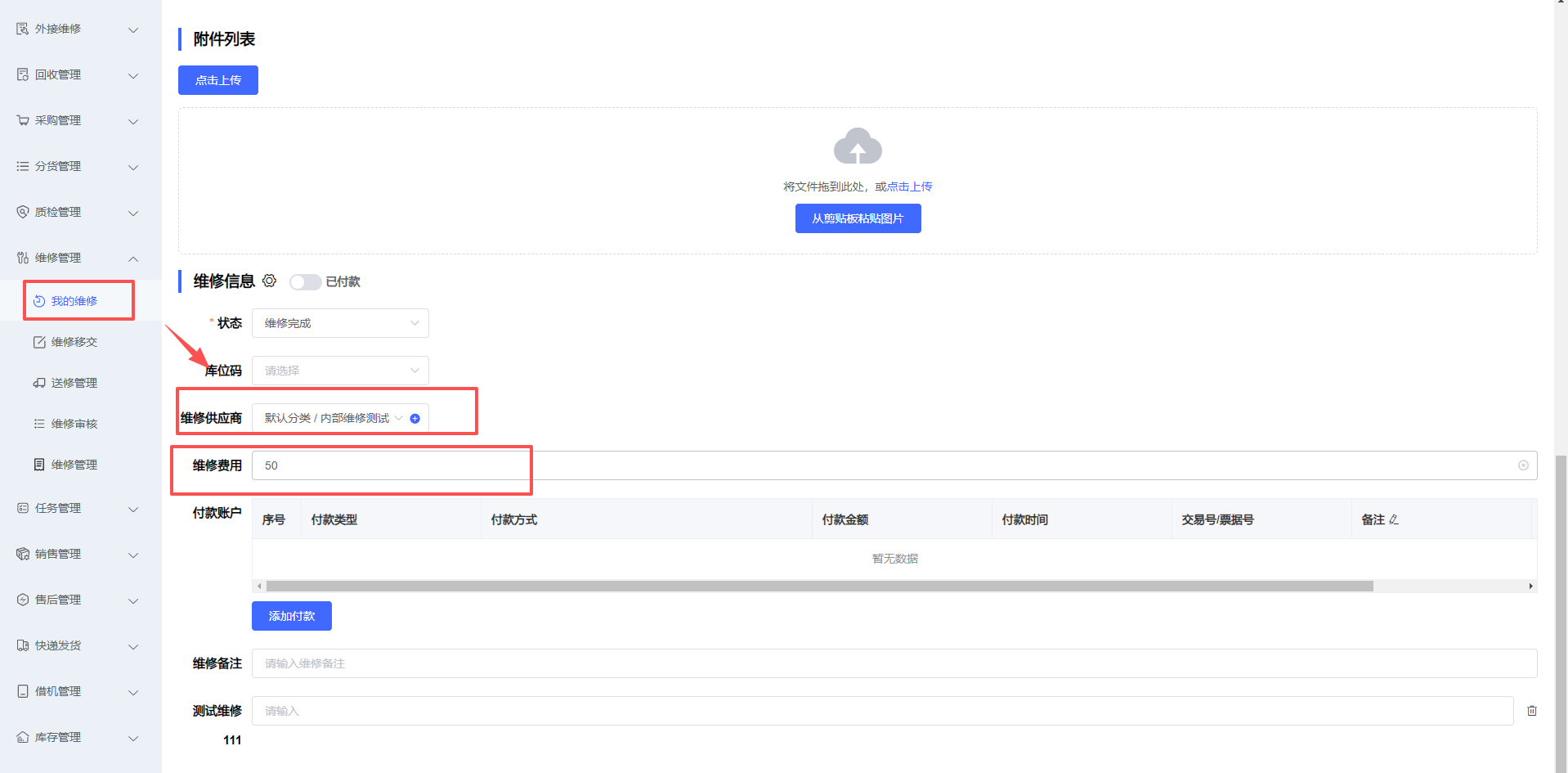Click the cloud upload icon
Screen dimensions: 1568x773
pyautogui.click(x=857, y=146)
